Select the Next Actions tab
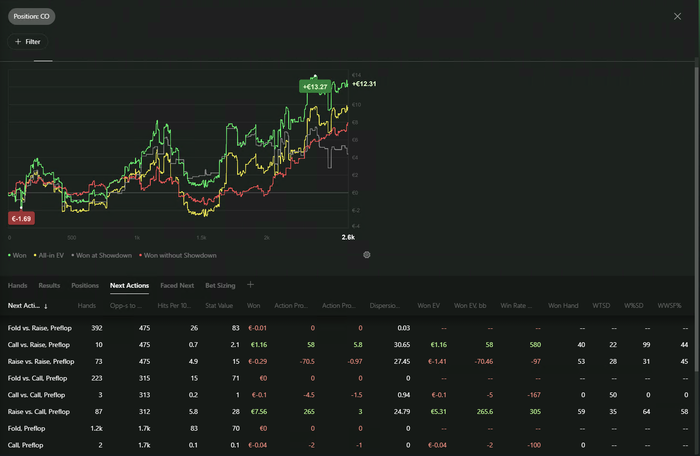Screen dimensions: 700x456 [129, 285]
